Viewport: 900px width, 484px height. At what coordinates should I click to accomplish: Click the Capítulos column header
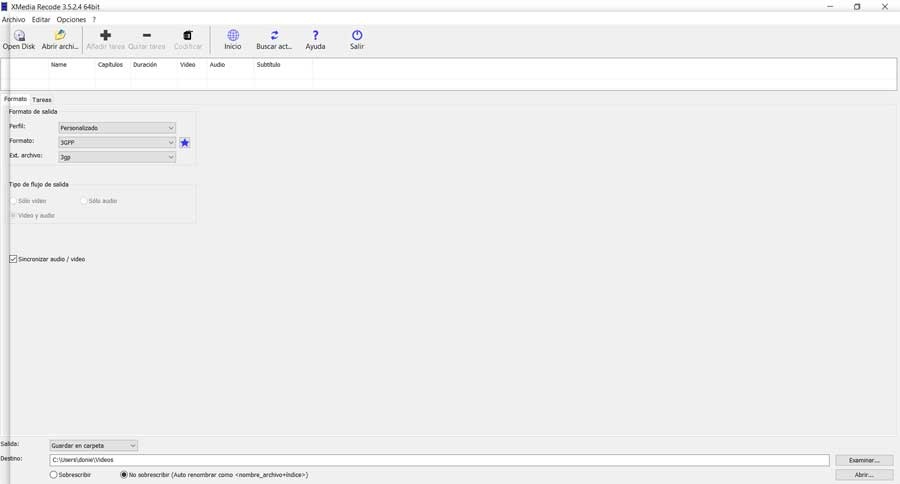tap(110, 65)
